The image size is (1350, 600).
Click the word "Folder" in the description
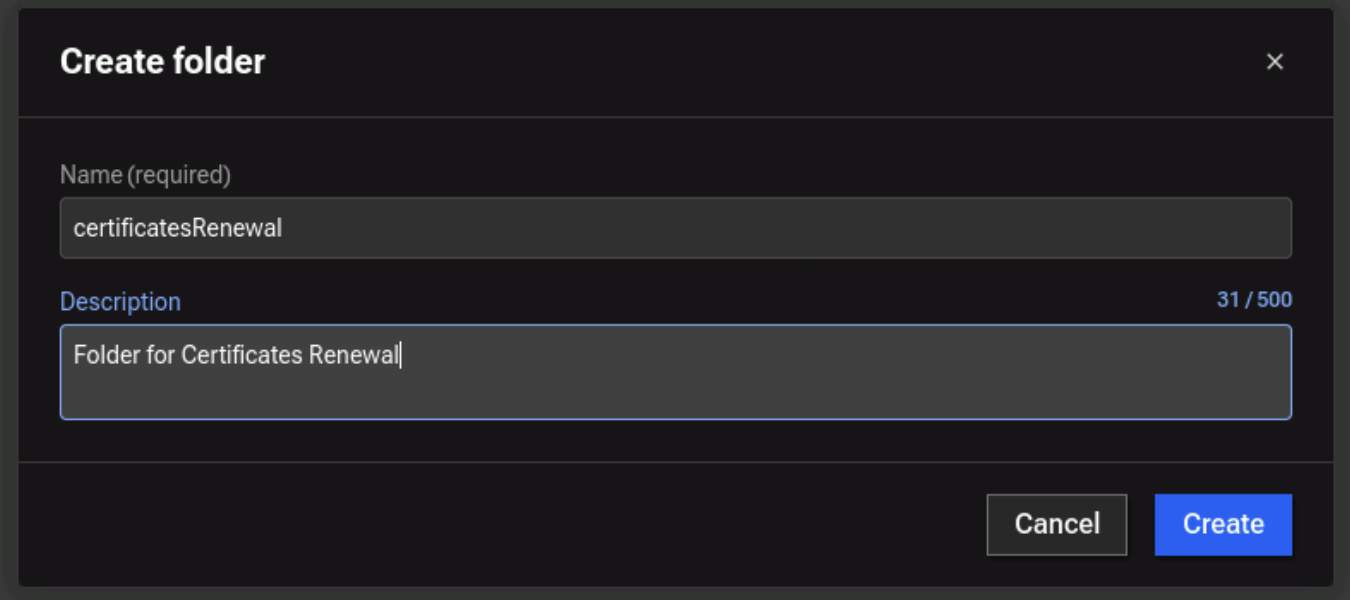pyautogui.click(x=107, y=355)
